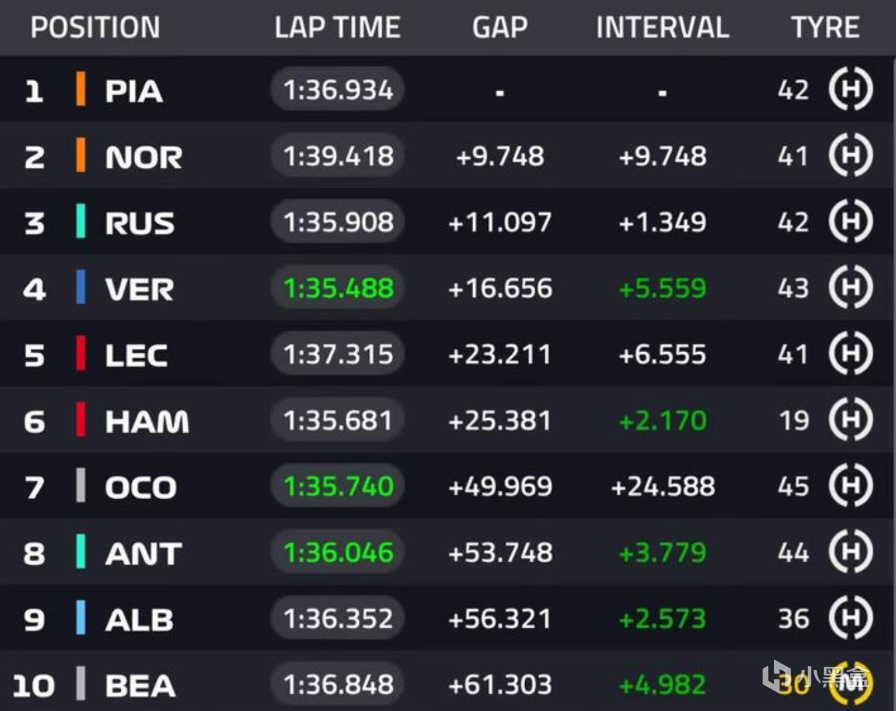Click the hard tyre icon for LEC
Image resolution: width=896 pixels, height=711 pixels.
(x=850, y=354)
